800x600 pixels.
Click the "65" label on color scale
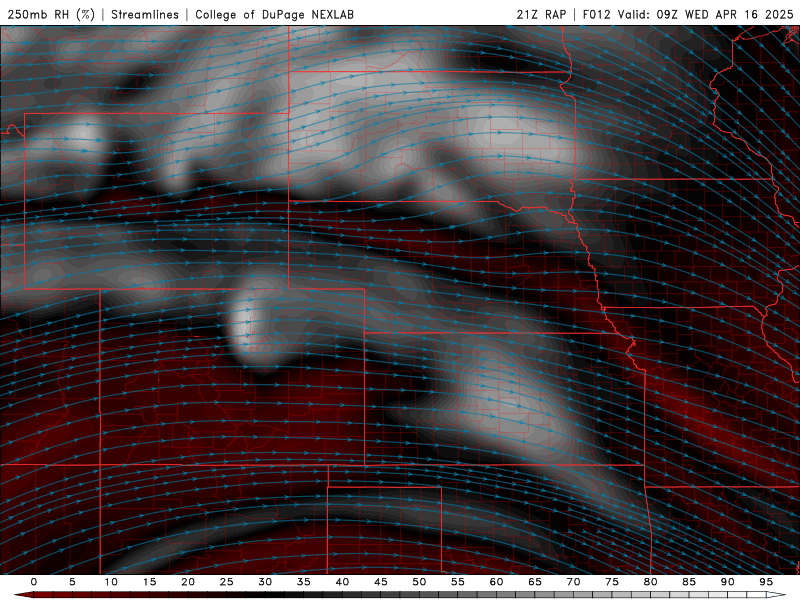(x=535, y=582)
